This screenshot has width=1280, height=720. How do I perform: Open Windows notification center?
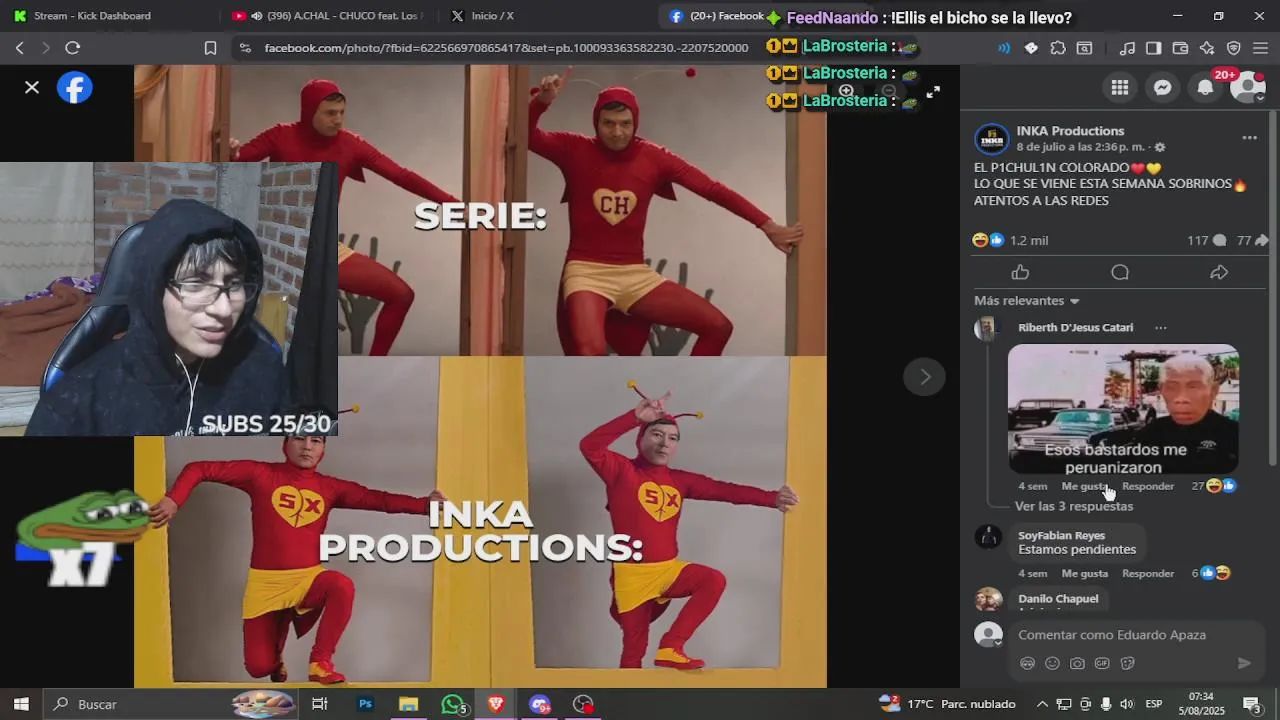coord(1251,704)
